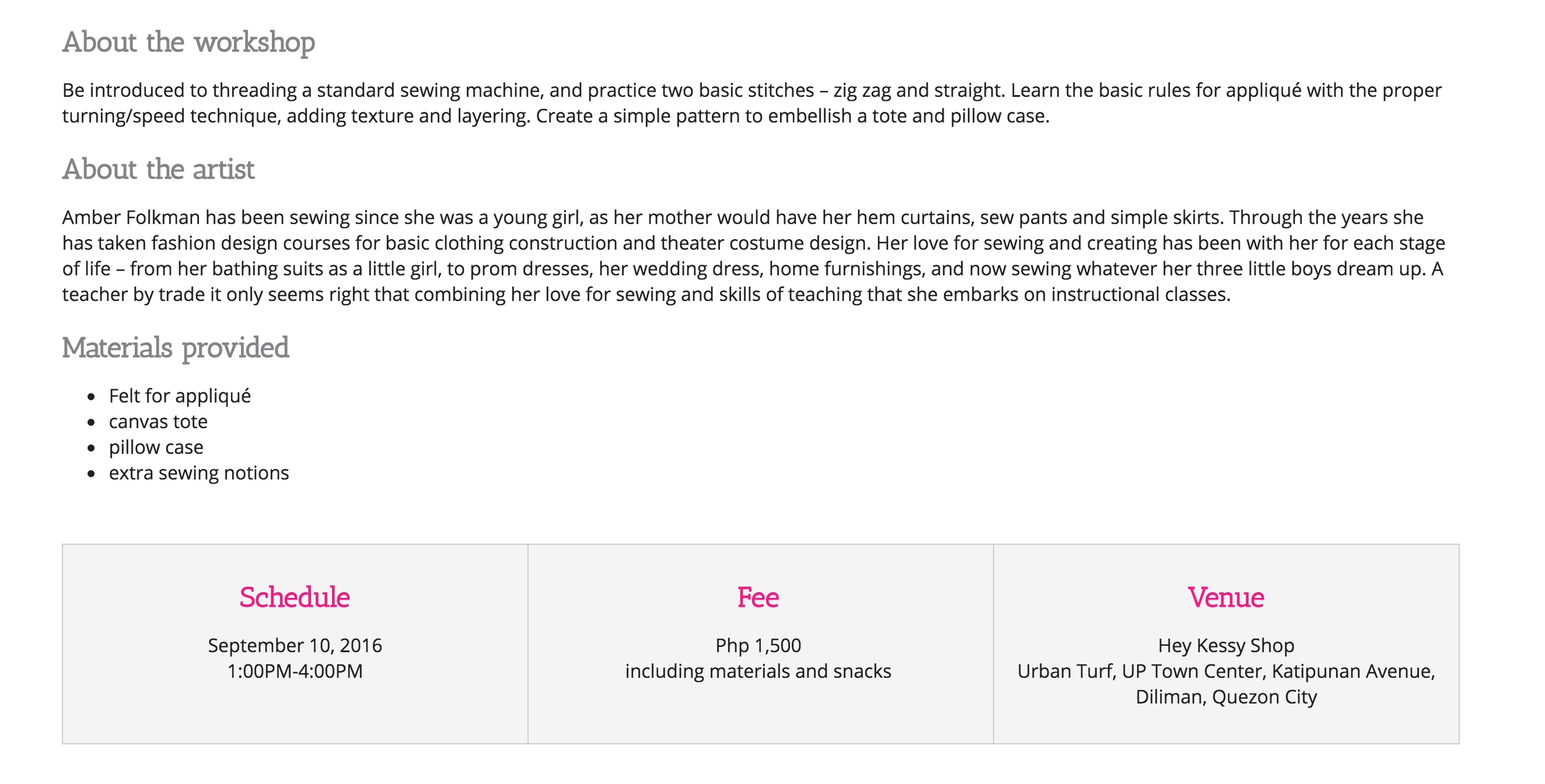Viewport: 1545px width, 784px height.
Task: Select the 'pillow case' list item
Action: click(156, 447)
